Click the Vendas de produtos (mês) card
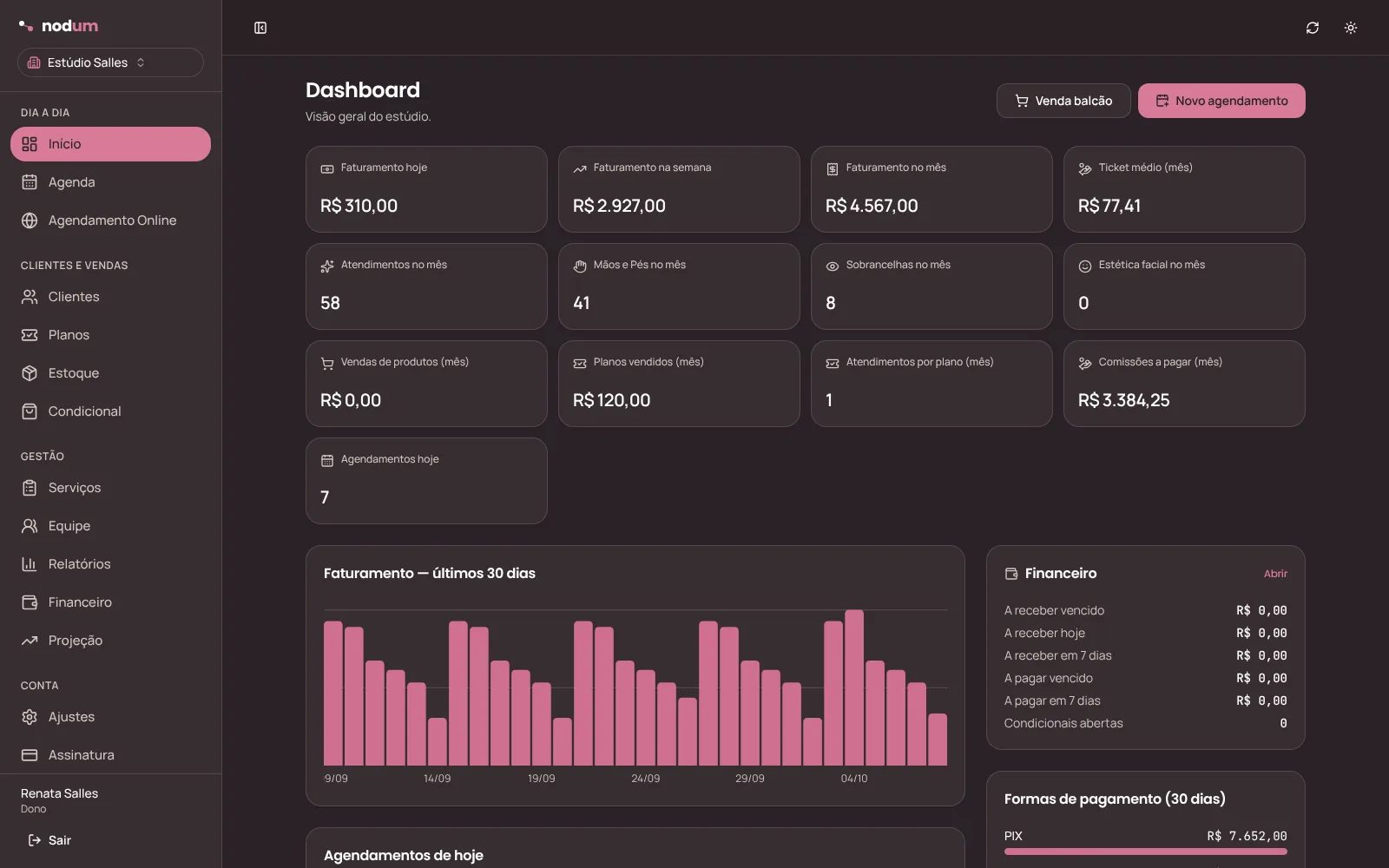The width and height of the screenshot is (1389, 868). [426, 384]
